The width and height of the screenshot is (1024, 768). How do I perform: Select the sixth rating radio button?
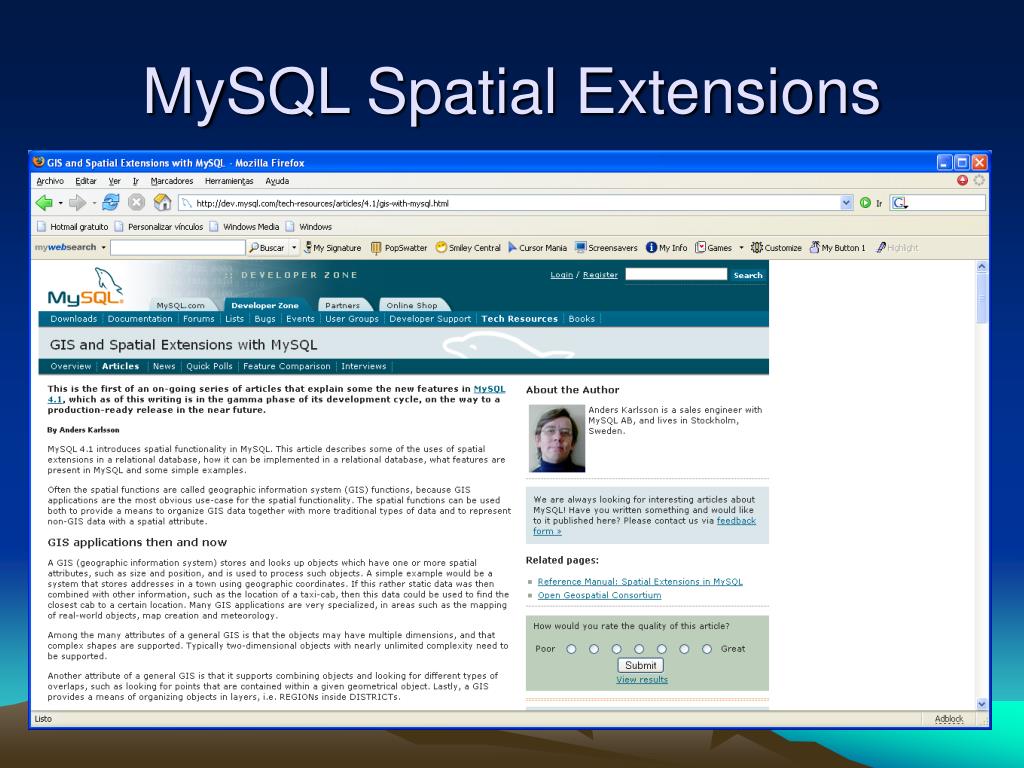tap(684, 649)
